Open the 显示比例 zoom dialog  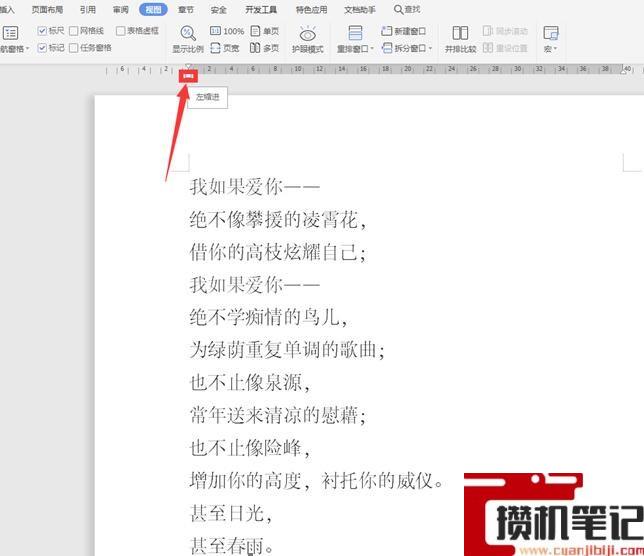[188, 39]
